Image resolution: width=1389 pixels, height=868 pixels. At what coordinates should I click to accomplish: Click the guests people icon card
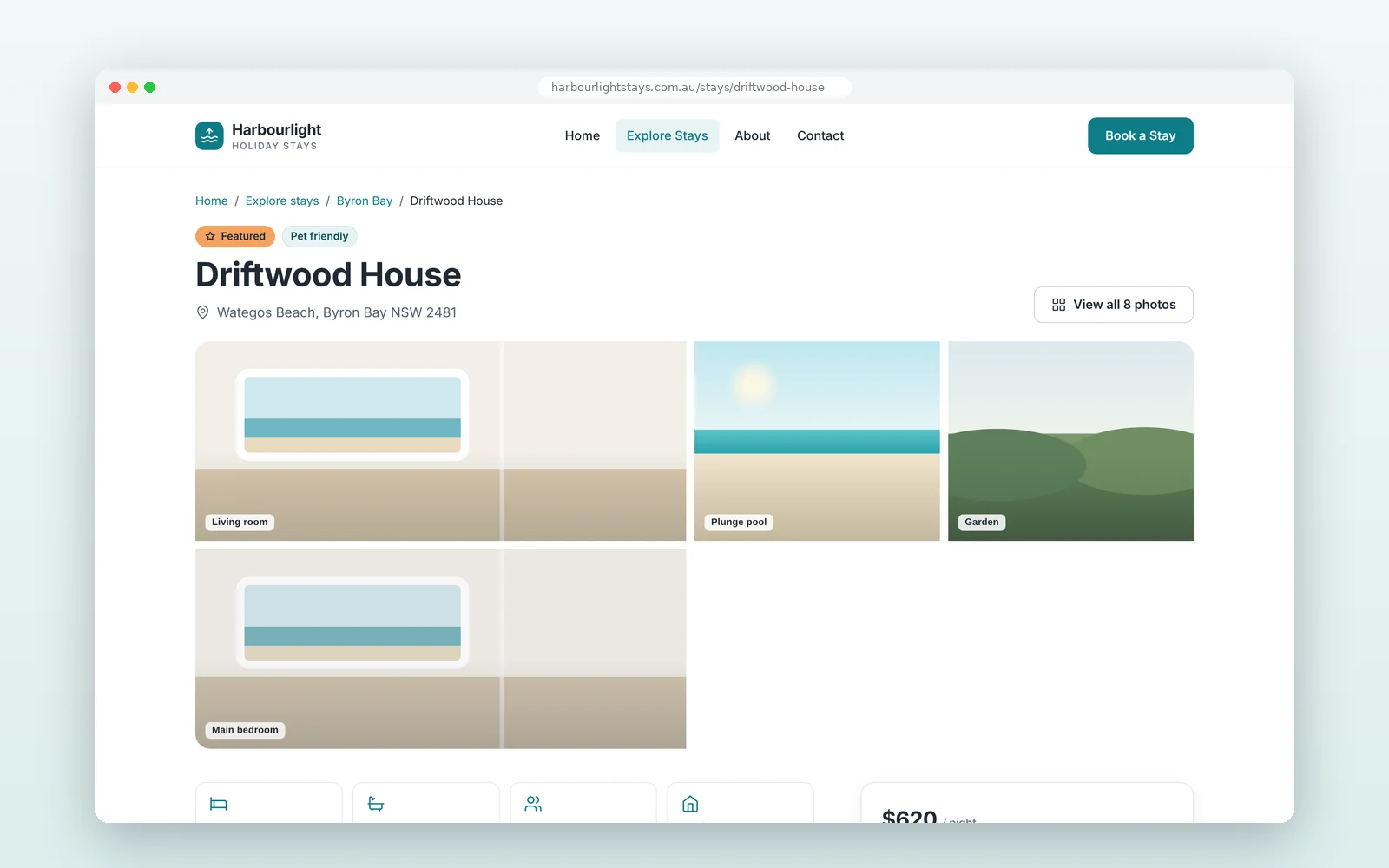pos(583,803)
